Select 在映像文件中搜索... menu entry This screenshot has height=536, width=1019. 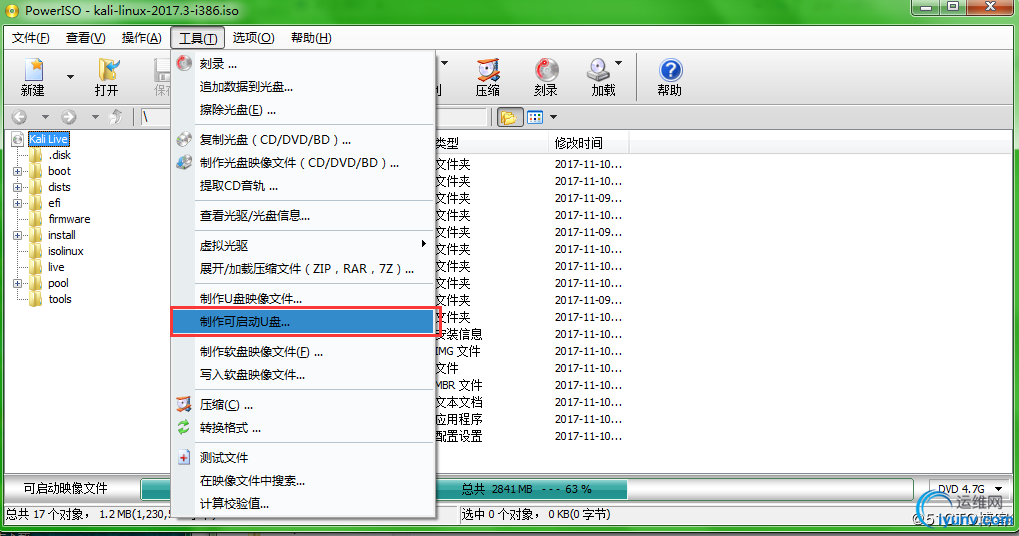click(303, 481)
